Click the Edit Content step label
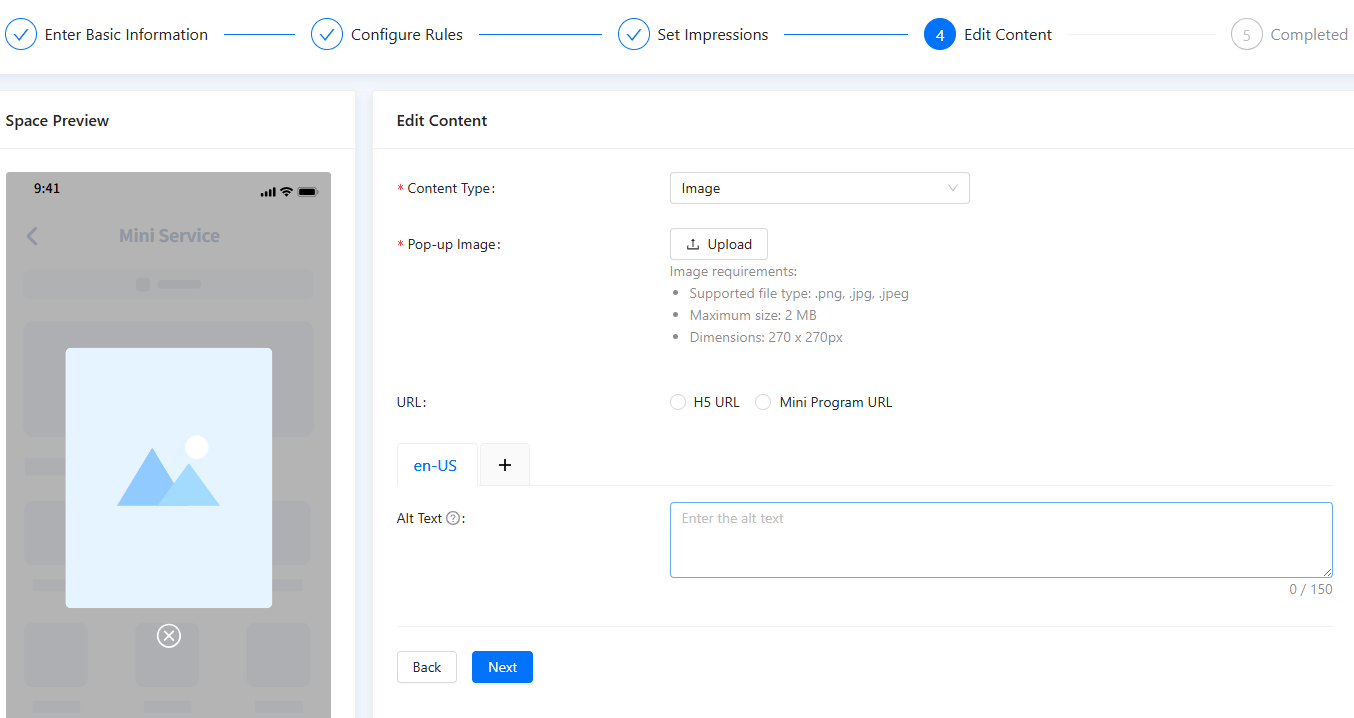 pyautogui.click(x=1008, y=34)
